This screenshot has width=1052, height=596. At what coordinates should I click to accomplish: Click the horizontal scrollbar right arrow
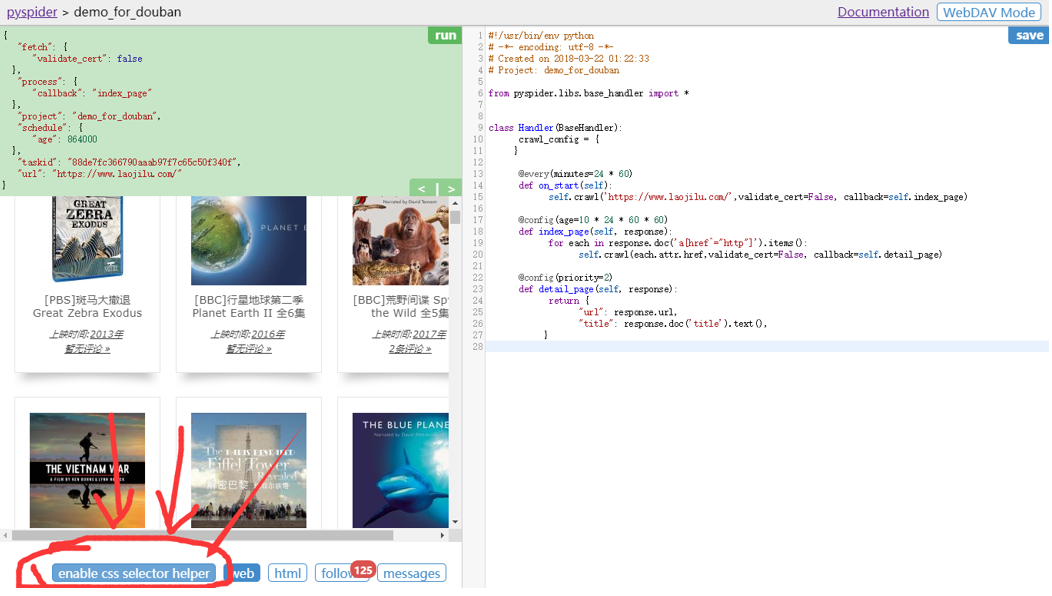442,535
